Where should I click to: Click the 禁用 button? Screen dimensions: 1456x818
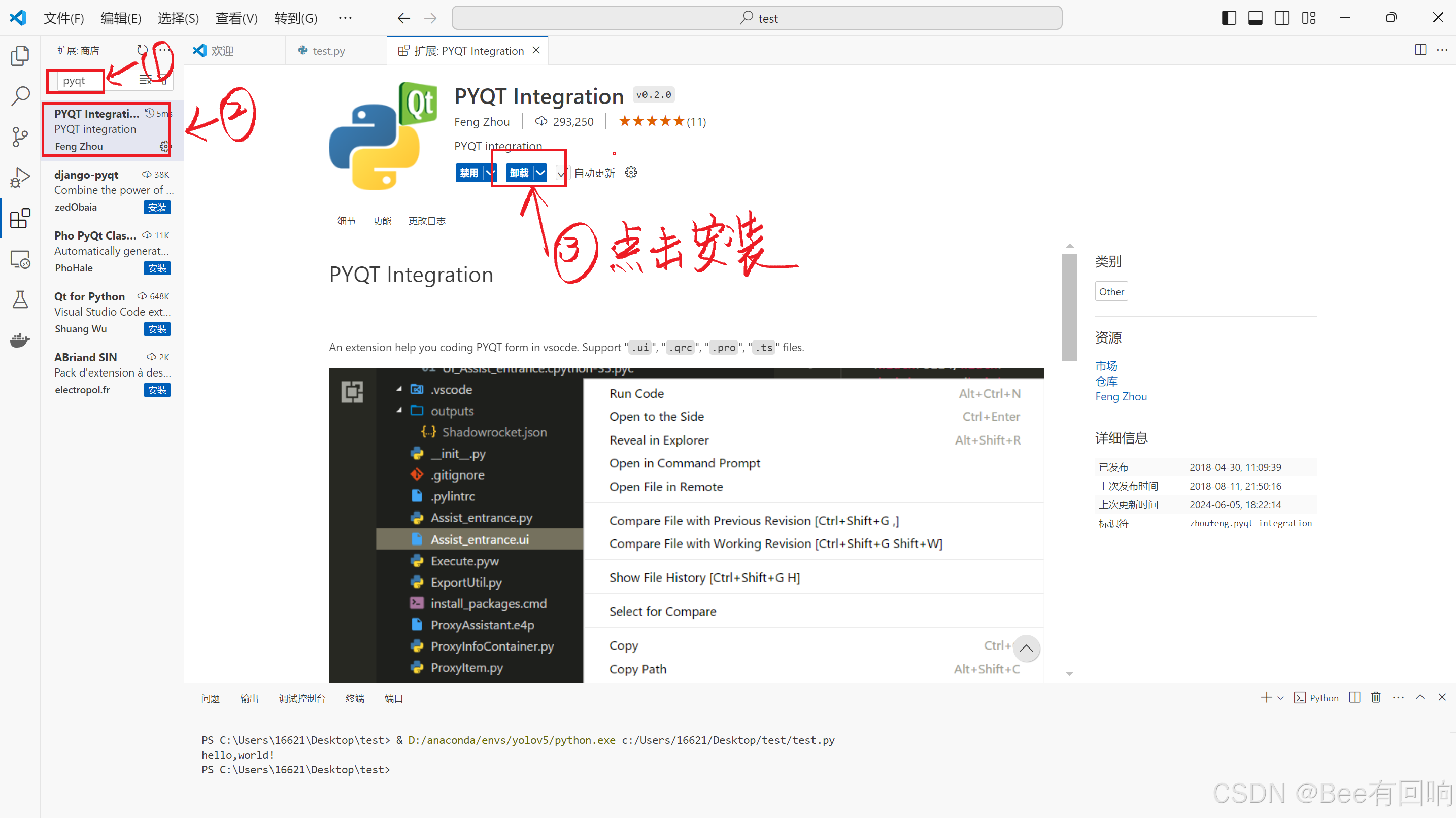coord(469,173)
